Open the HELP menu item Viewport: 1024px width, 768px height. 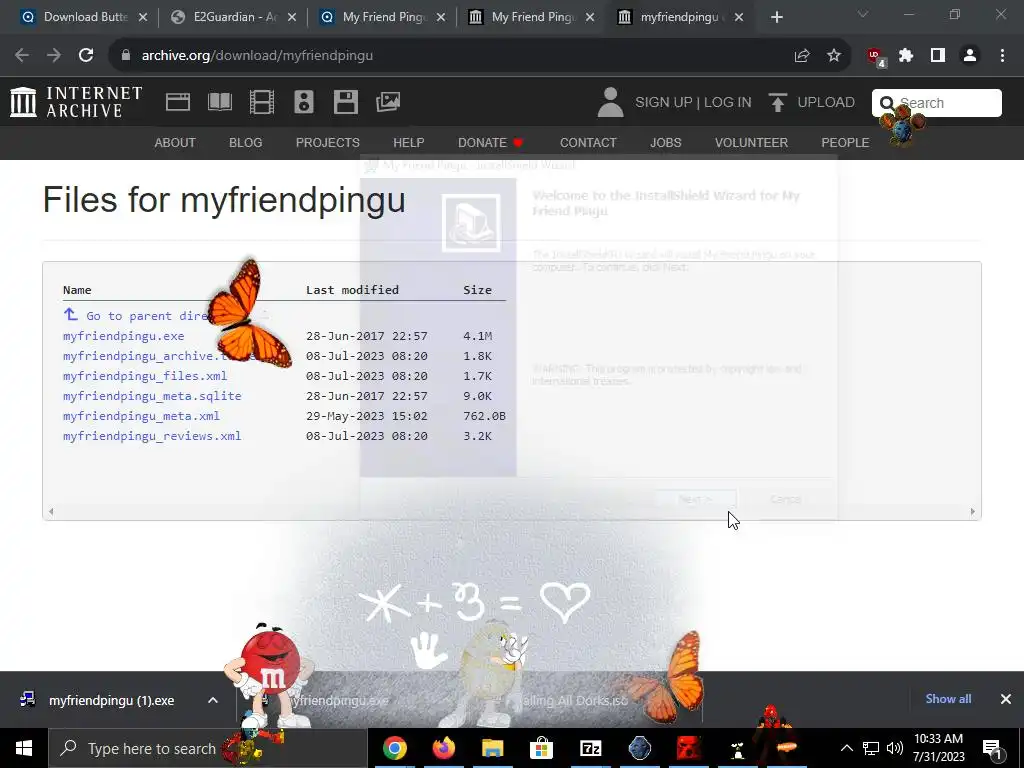tap(409, 142)
